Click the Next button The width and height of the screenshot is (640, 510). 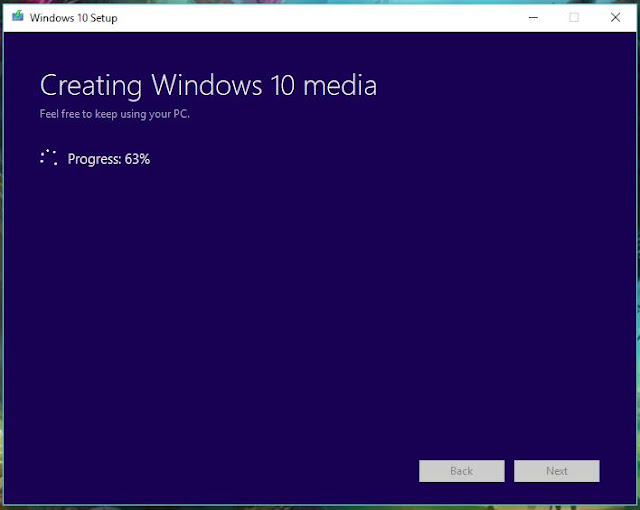click(x=557, y=471)
